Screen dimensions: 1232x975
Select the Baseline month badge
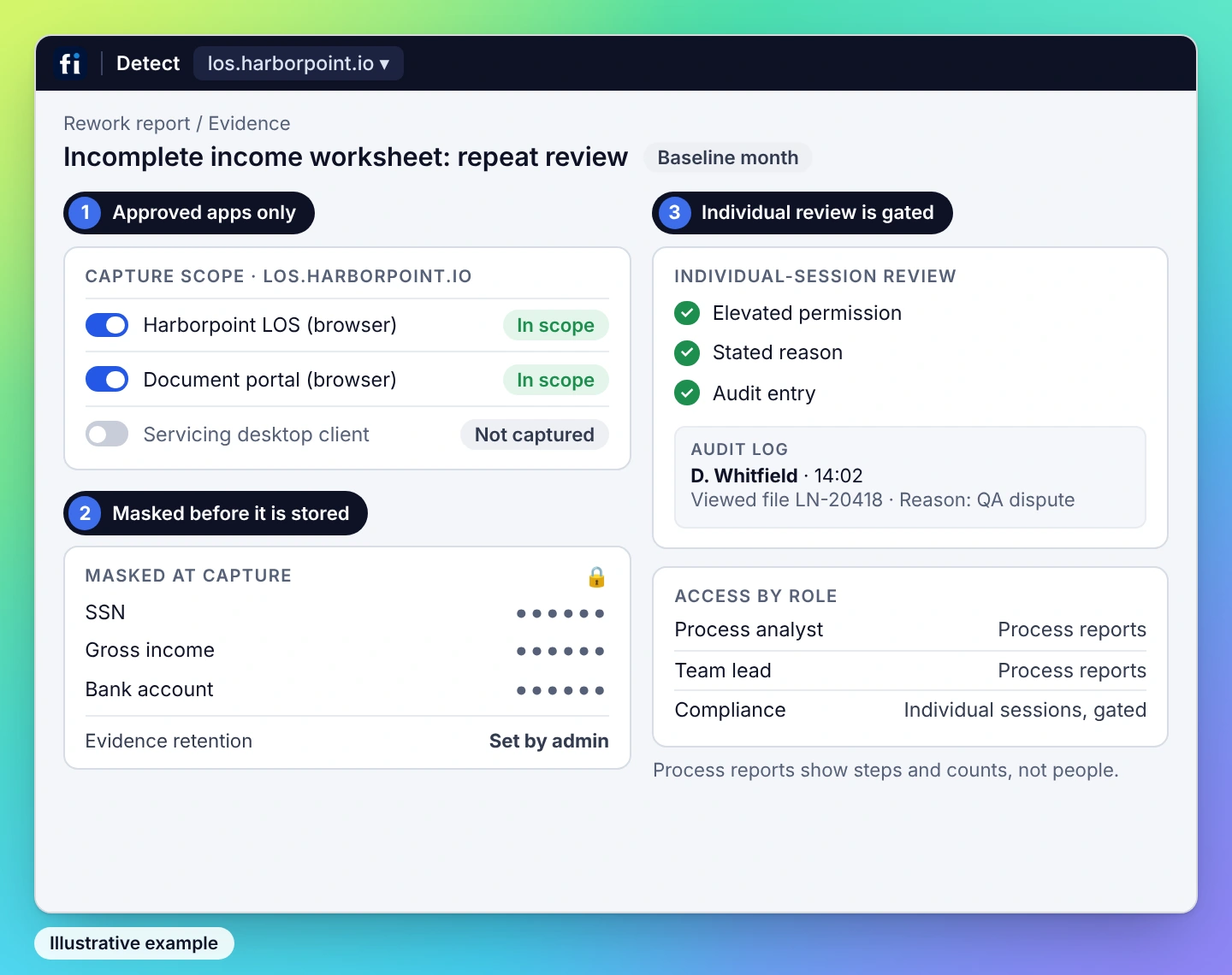(728, 157)
